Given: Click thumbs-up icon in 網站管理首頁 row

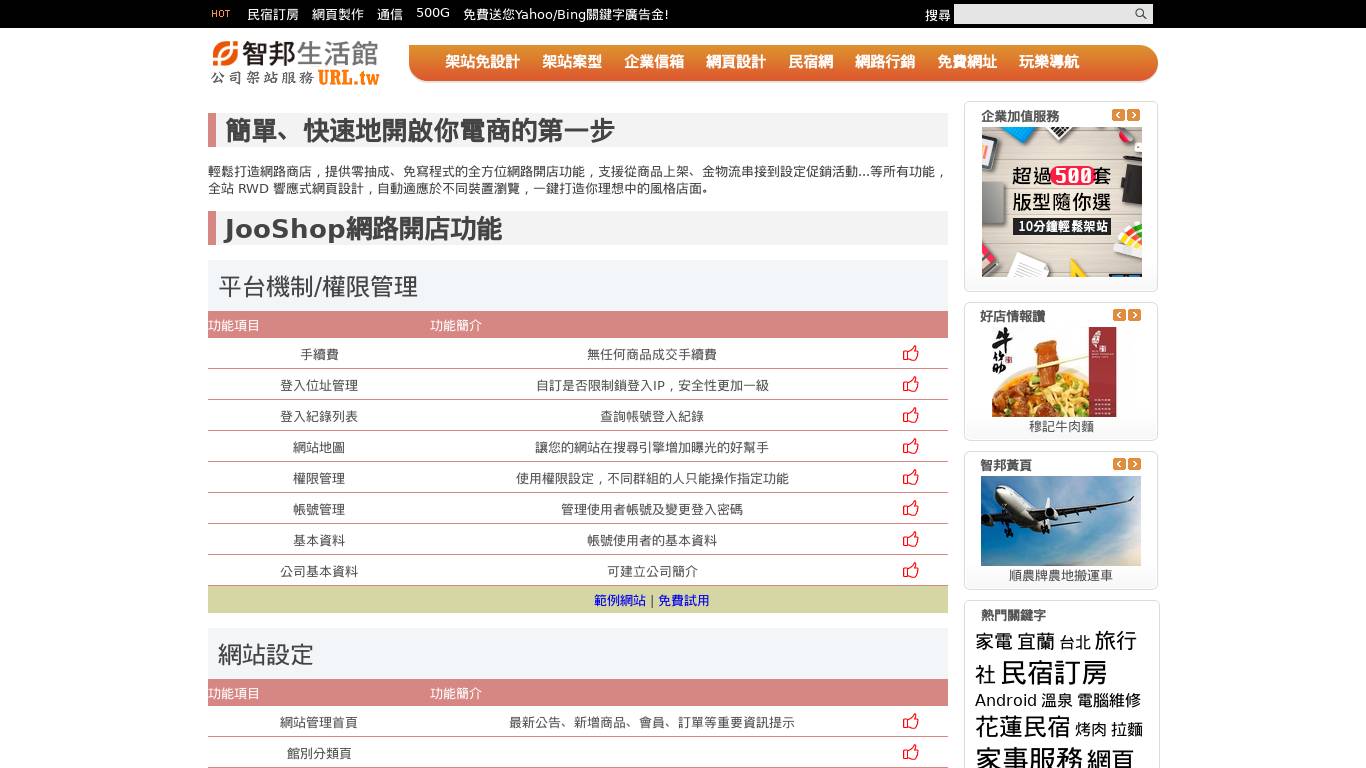Looking at the screenshot, I should click(x=910, y=721).
